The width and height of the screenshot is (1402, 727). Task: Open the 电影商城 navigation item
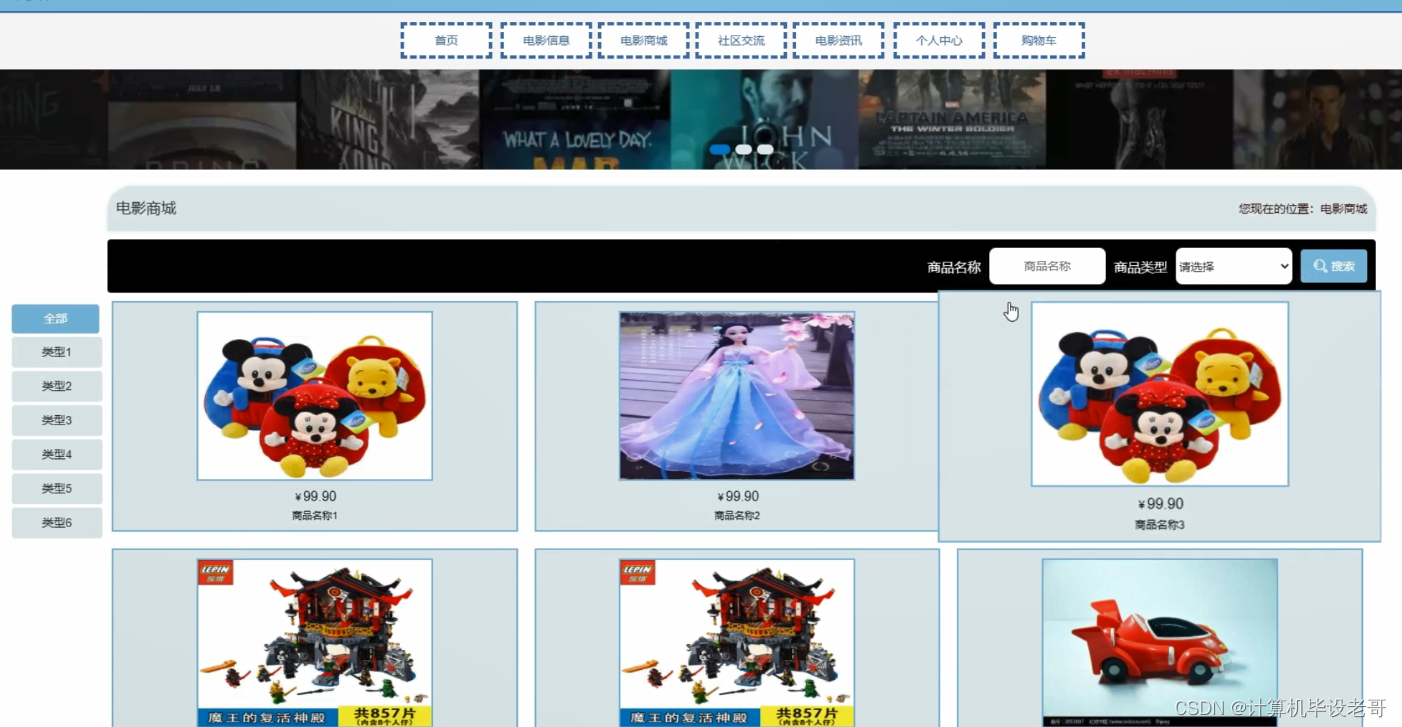click(643, 41)
